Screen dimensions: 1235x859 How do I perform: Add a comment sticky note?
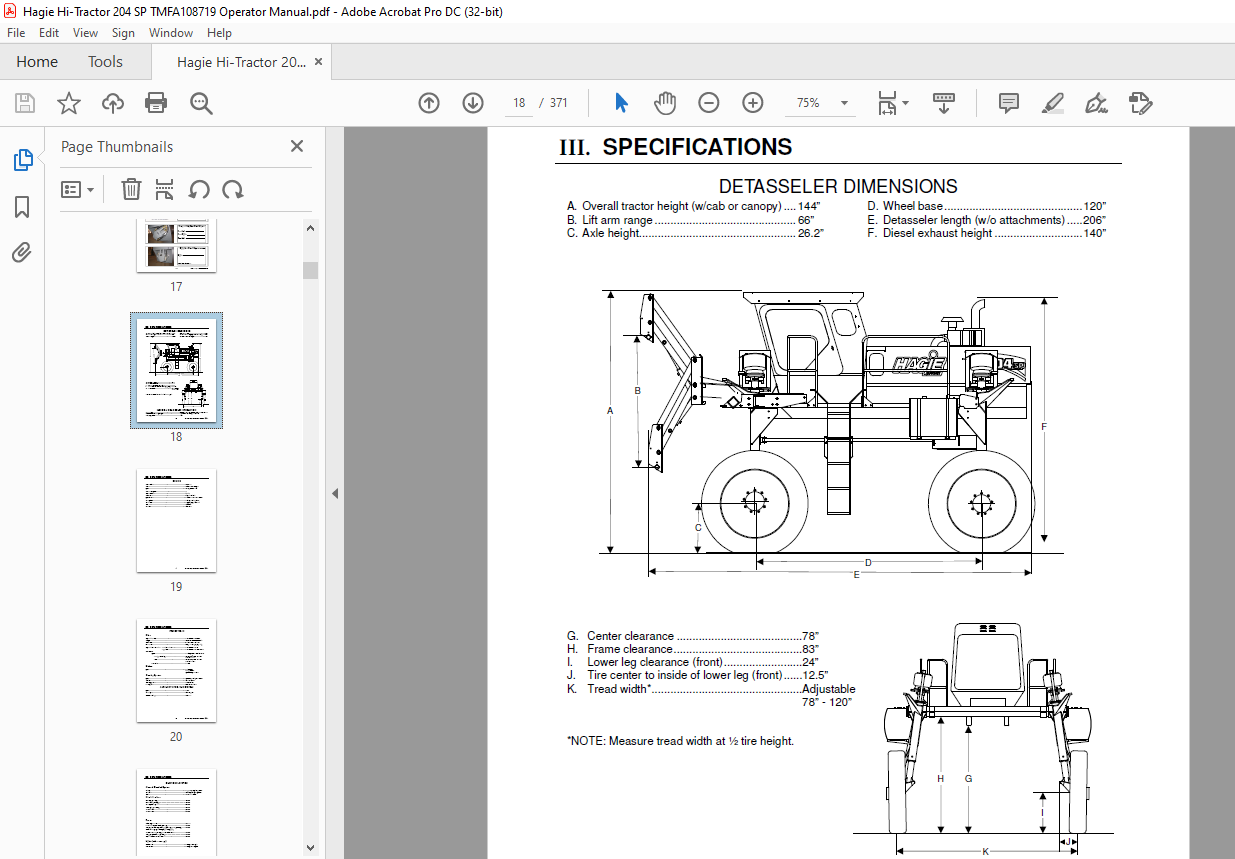tap(1009, 103)
